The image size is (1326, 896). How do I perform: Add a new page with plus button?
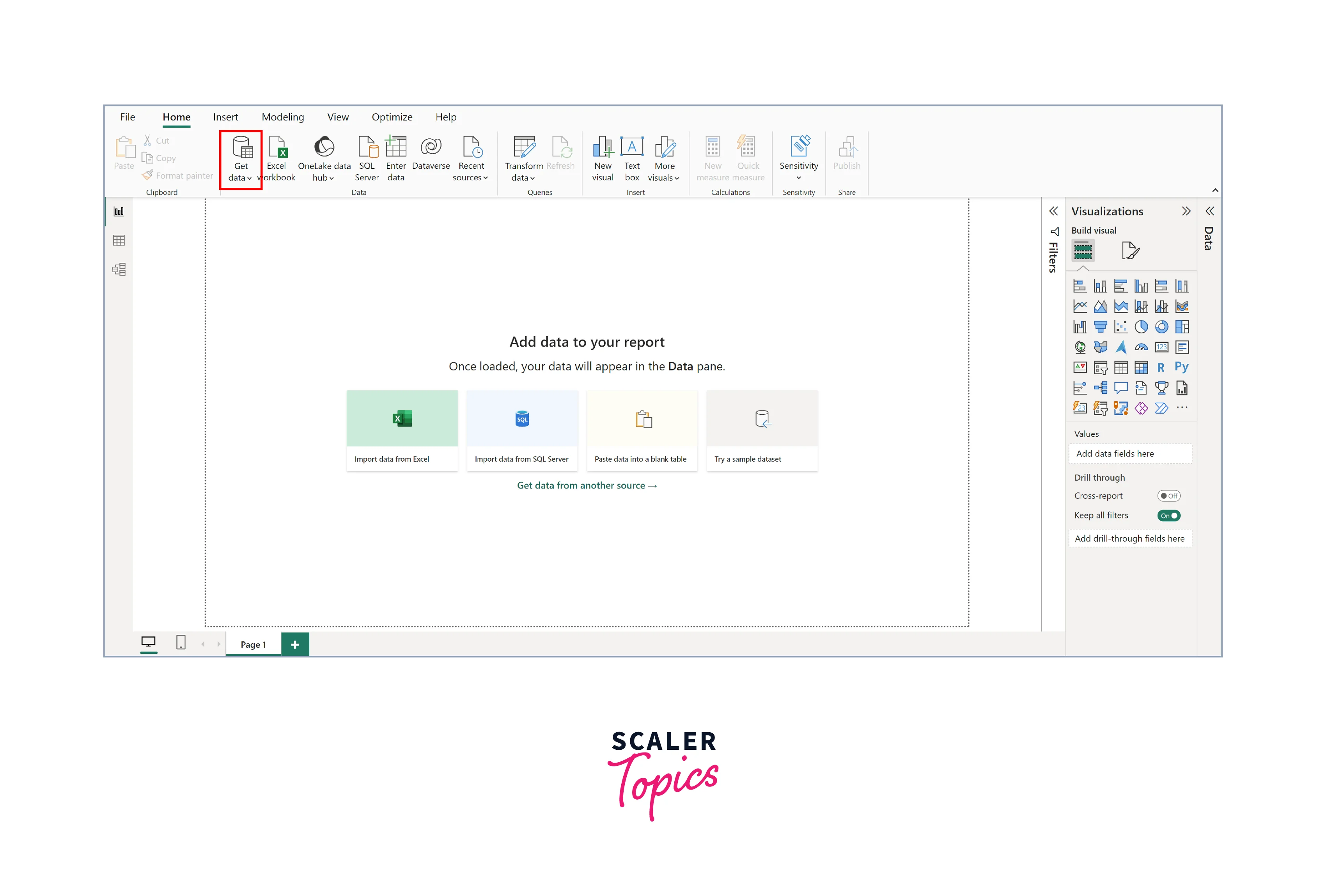click(295, 645)
